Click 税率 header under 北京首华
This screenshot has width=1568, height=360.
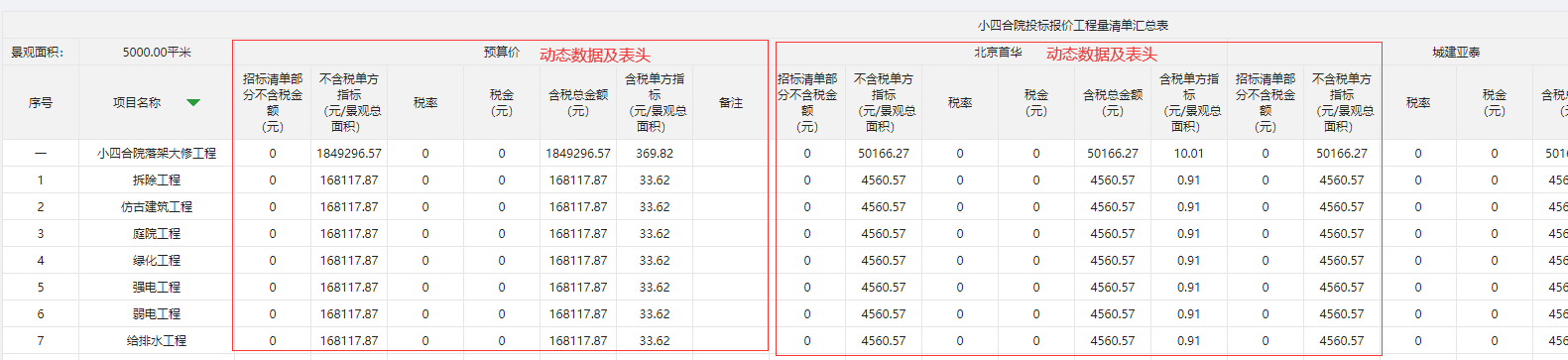click(960, 102)
